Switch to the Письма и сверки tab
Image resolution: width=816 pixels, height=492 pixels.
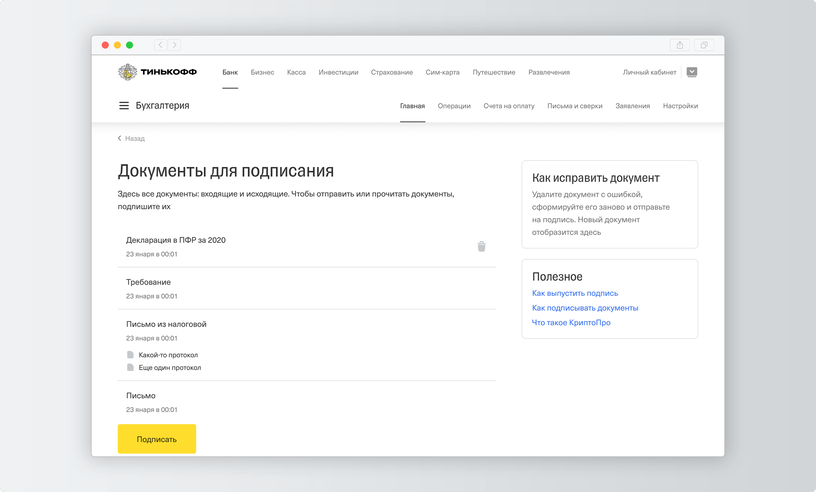tap(575, 106)
